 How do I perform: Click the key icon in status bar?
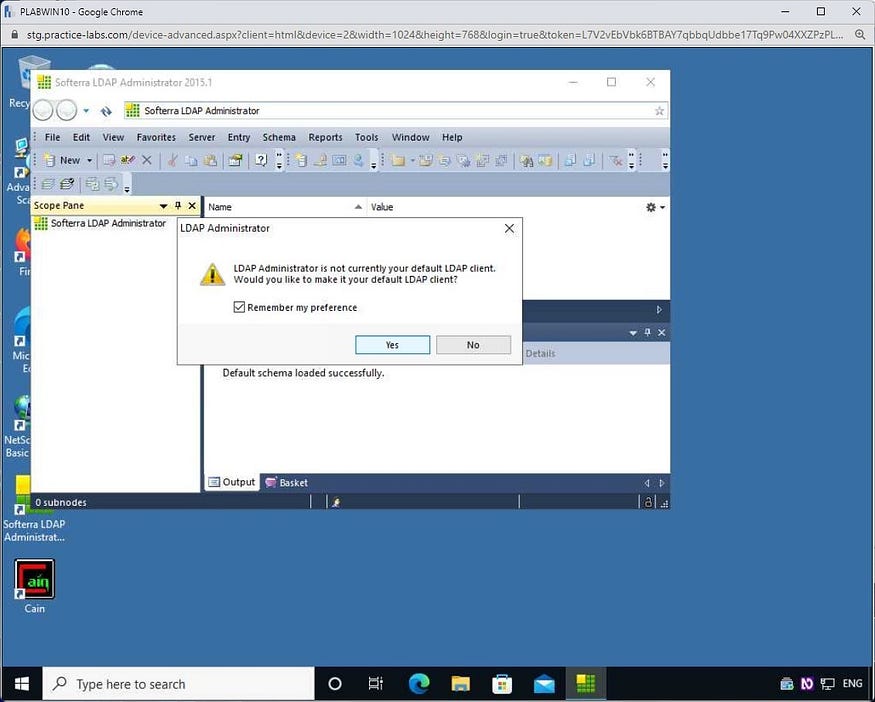336,503
